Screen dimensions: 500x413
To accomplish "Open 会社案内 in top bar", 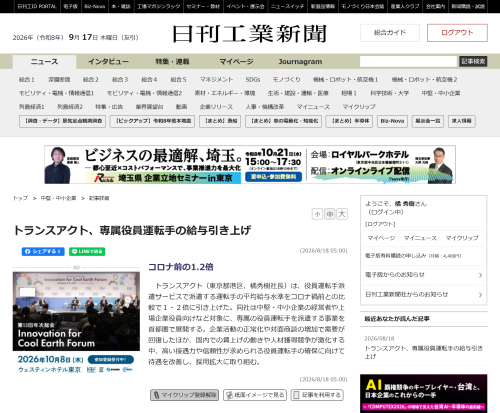I will click(435, 6).
